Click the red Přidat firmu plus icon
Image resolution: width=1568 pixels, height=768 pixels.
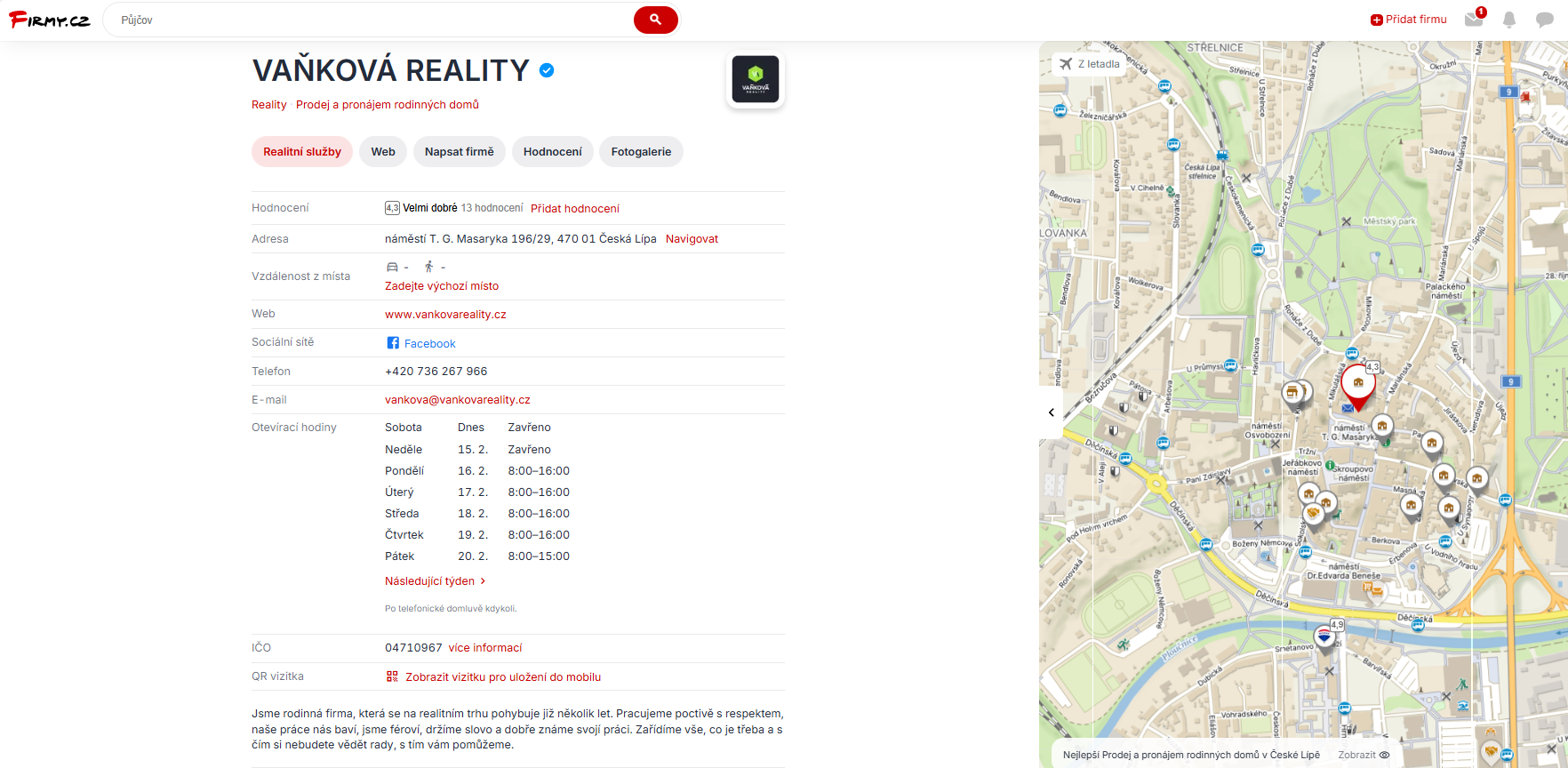(x=1377, y=20)
